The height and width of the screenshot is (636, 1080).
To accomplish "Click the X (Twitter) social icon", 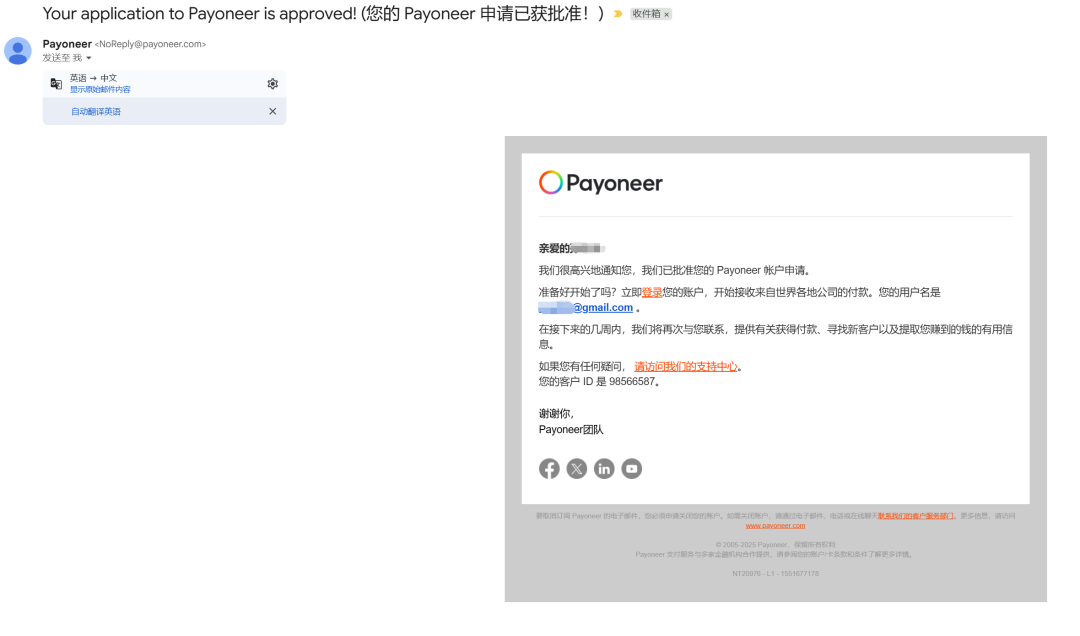I will click(576, 468).
